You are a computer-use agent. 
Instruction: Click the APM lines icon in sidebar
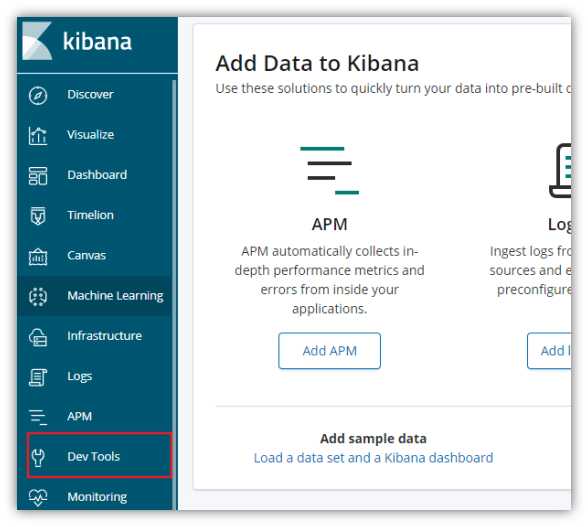(x=38, y=417)
